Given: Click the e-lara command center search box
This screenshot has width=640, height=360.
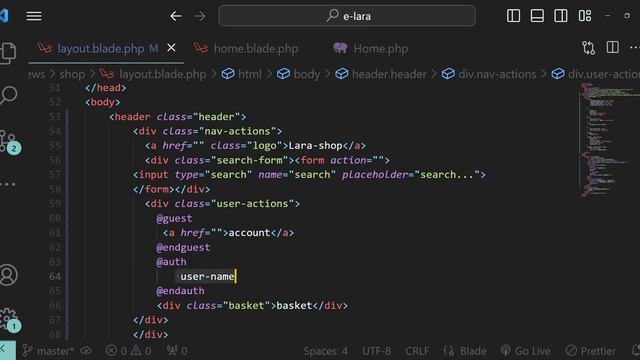Looking at the screenshot, I should [x=347, y=16].
